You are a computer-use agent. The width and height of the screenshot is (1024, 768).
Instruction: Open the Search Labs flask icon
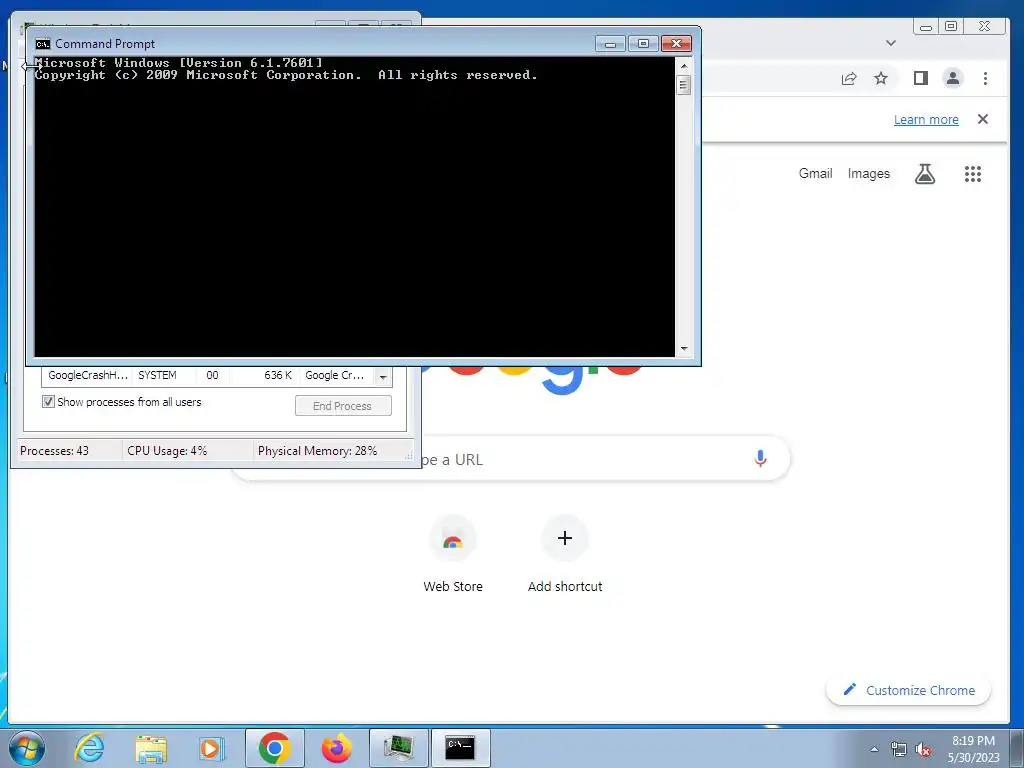point(925,174)
